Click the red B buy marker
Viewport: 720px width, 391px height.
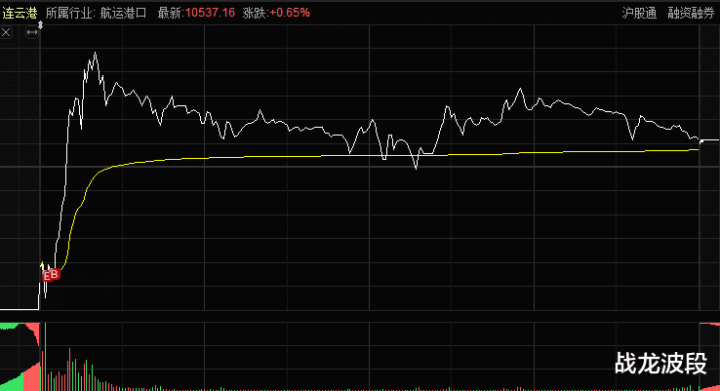point(55,274)
